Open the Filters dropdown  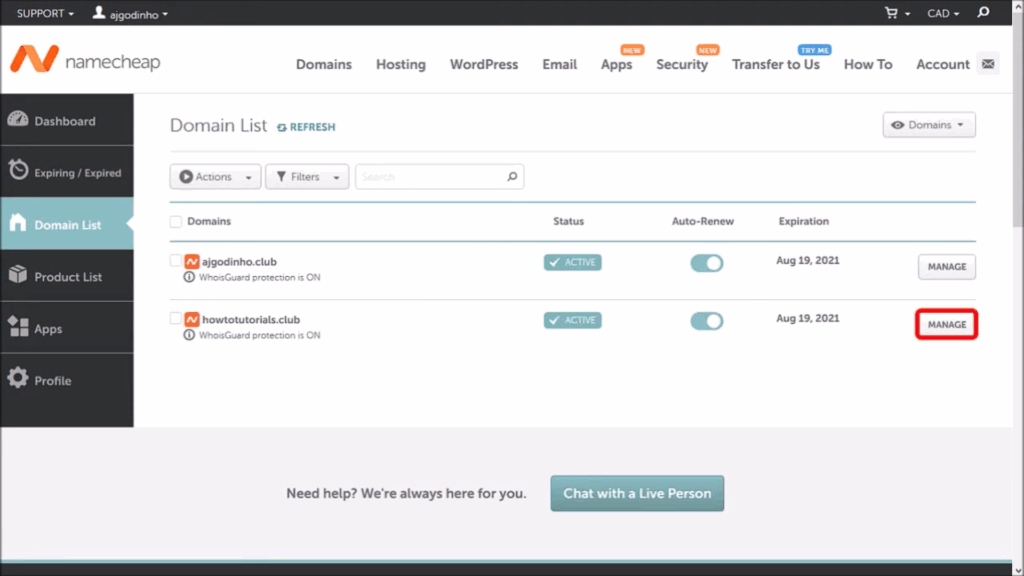[x=307, y=177]
